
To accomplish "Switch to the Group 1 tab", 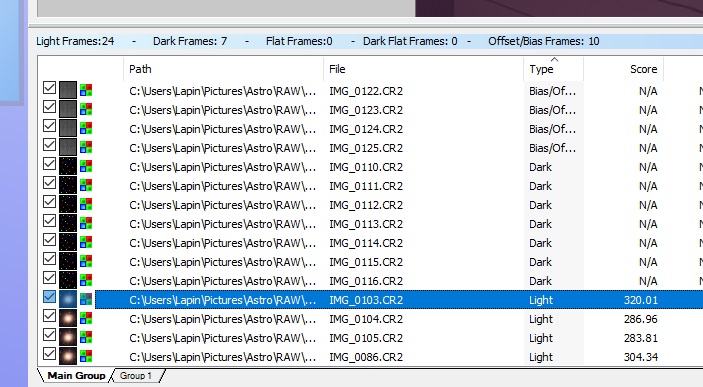I will (136, 375).
